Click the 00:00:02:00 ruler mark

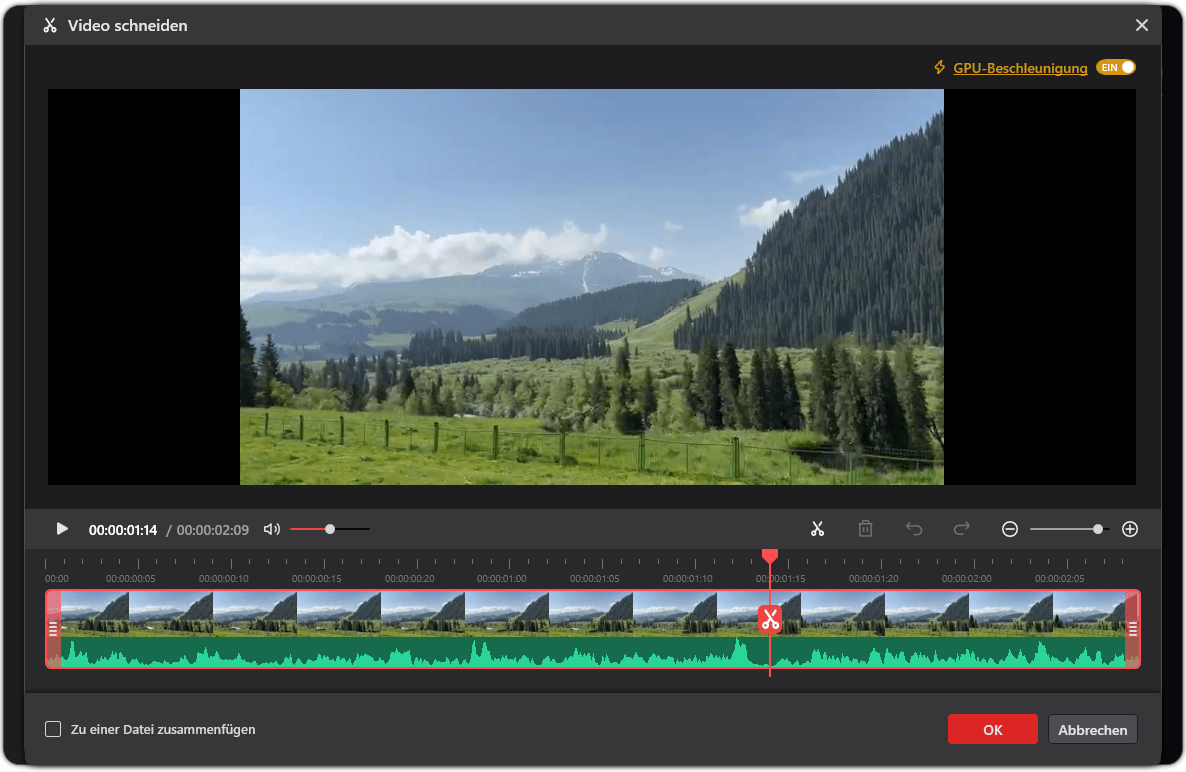967,578
